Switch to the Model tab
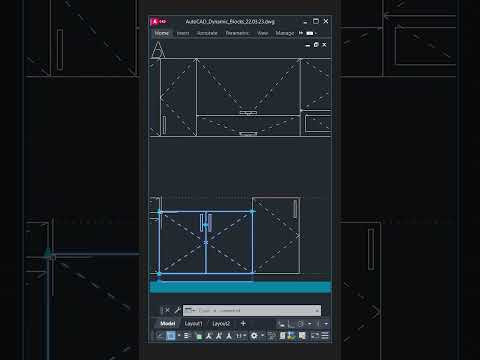The width and height of the screenshot is (480, 360). (167, 323)
